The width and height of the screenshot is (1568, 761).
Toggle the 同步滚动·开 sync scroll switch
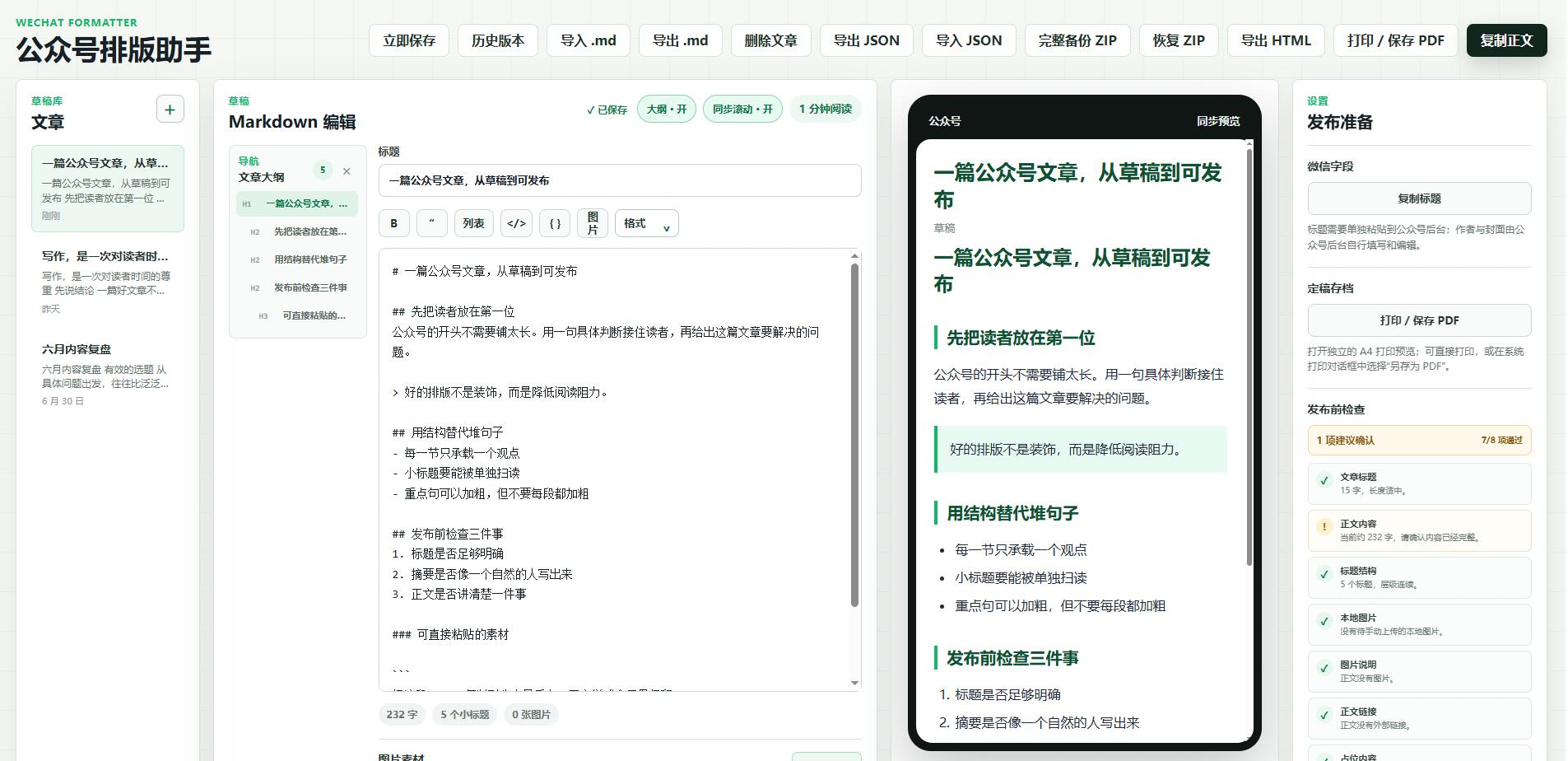tap(742, 109)
